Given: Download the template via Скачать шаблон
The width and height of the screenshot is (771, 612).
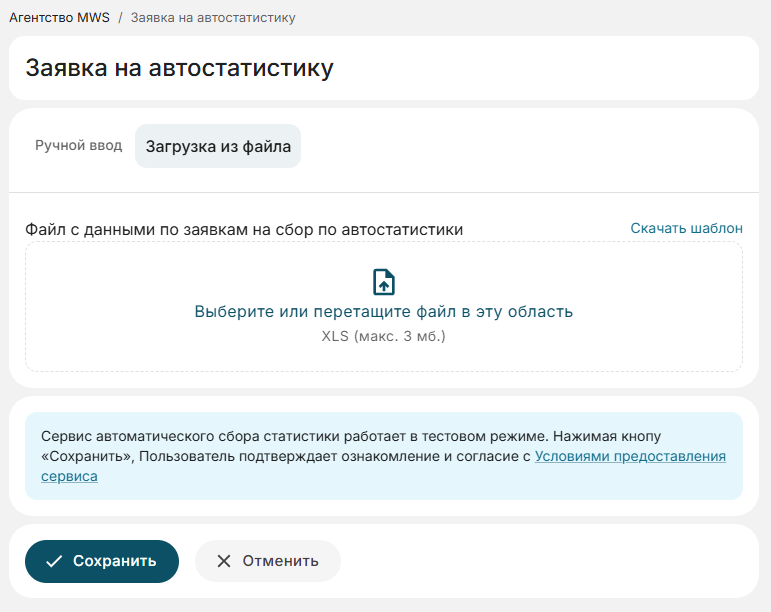Looking at the screenshot, I should coord(686,228).
